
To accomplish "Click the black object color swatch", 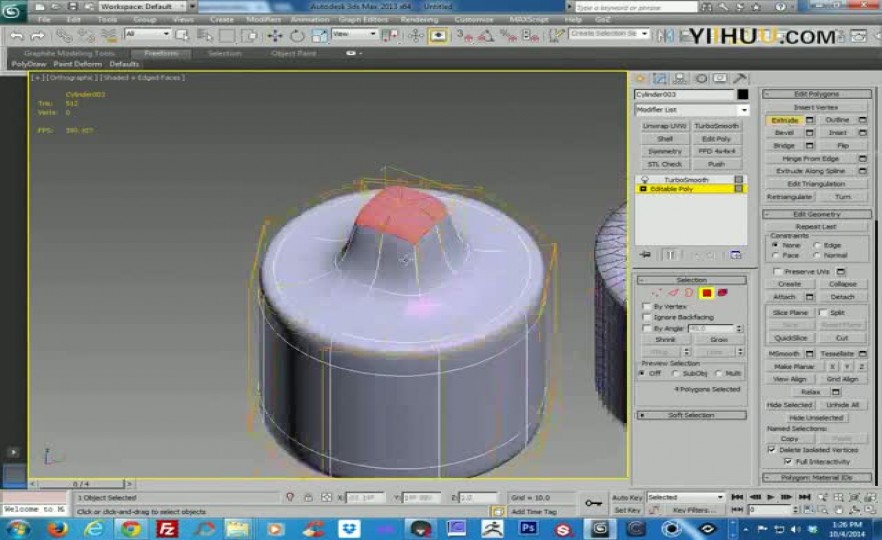I will tap(742, 94).
